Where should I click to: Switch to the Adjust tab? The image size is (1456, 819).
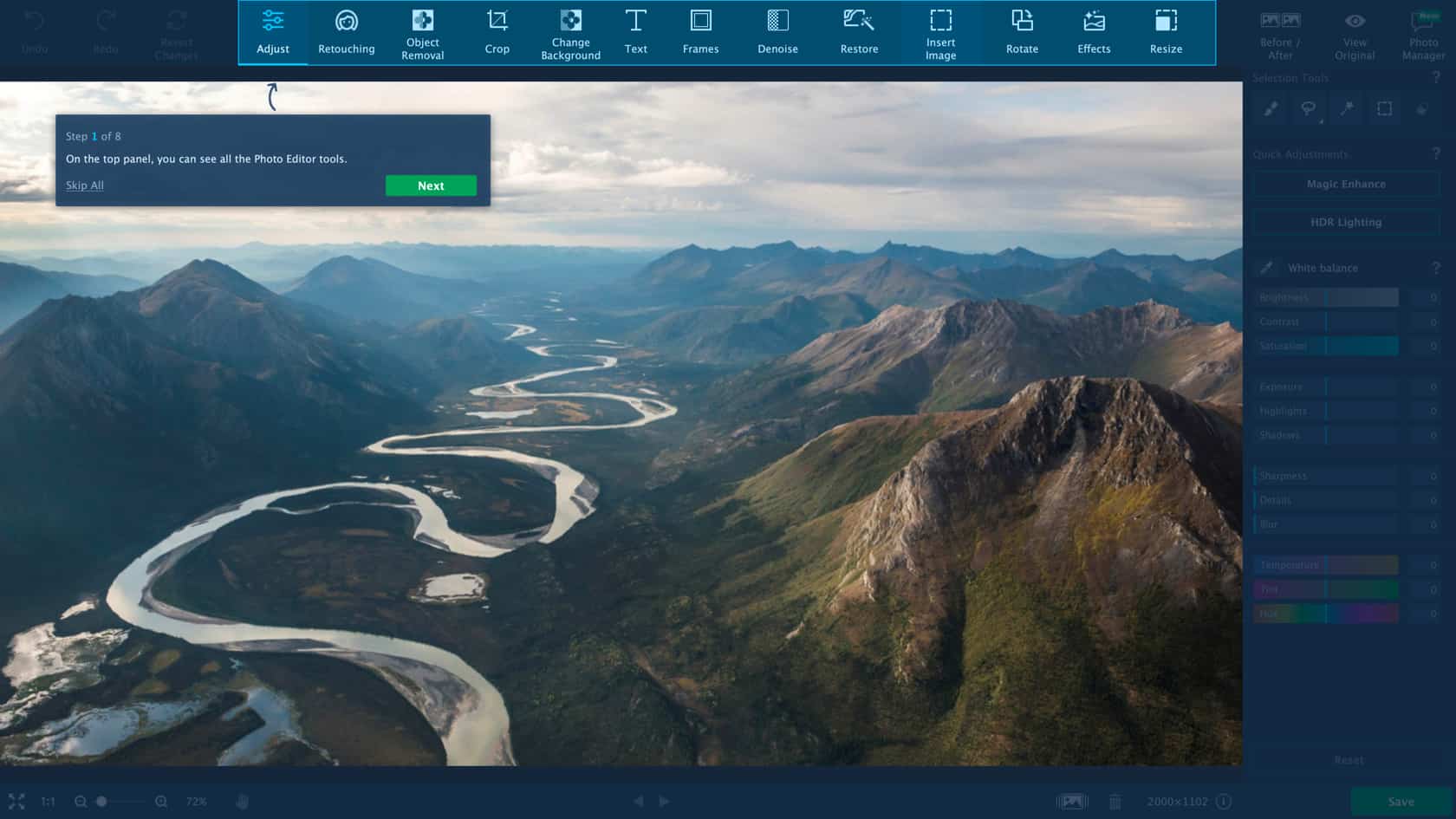click(273, 33)
